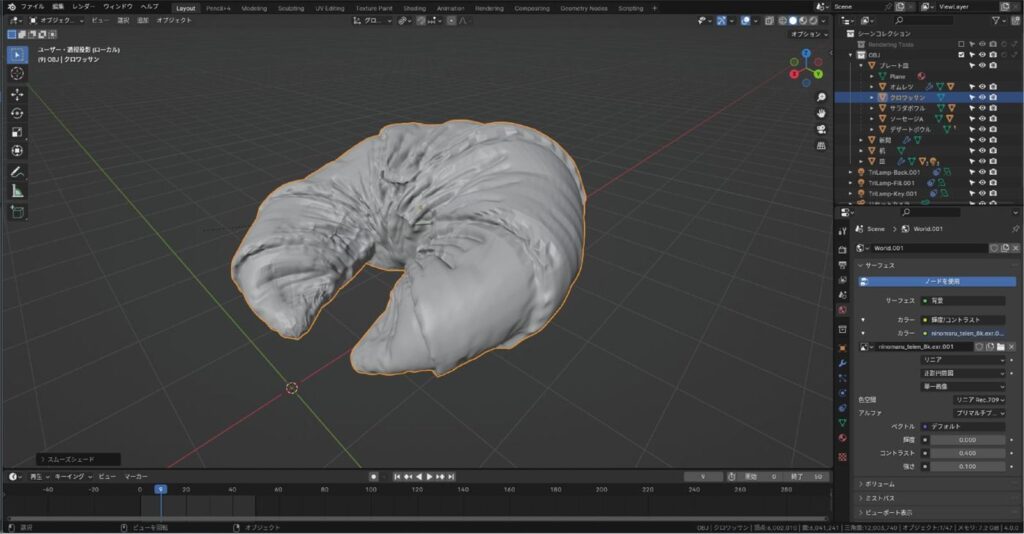
Task: Toggle OBJ collection exclude checkbox
Action: click(961, 55)
